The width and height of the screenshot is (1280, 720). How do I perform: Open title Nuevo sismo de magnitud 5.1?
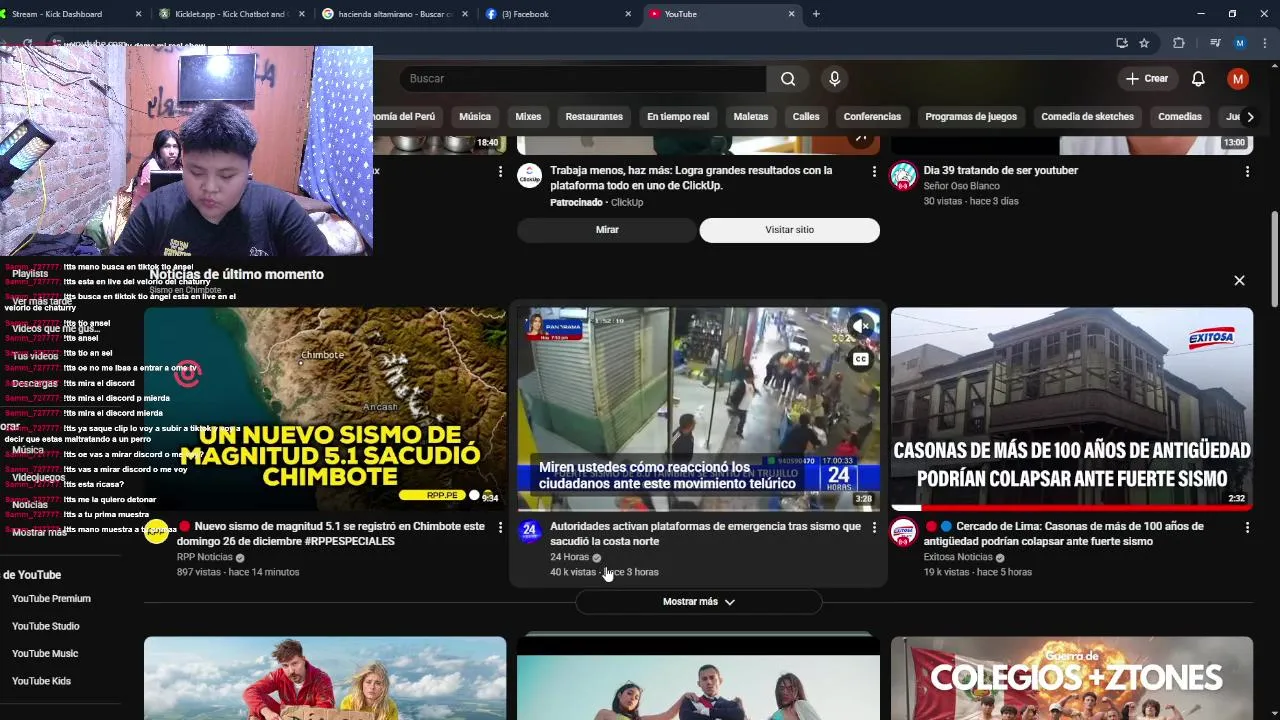[x=339, y=534]
